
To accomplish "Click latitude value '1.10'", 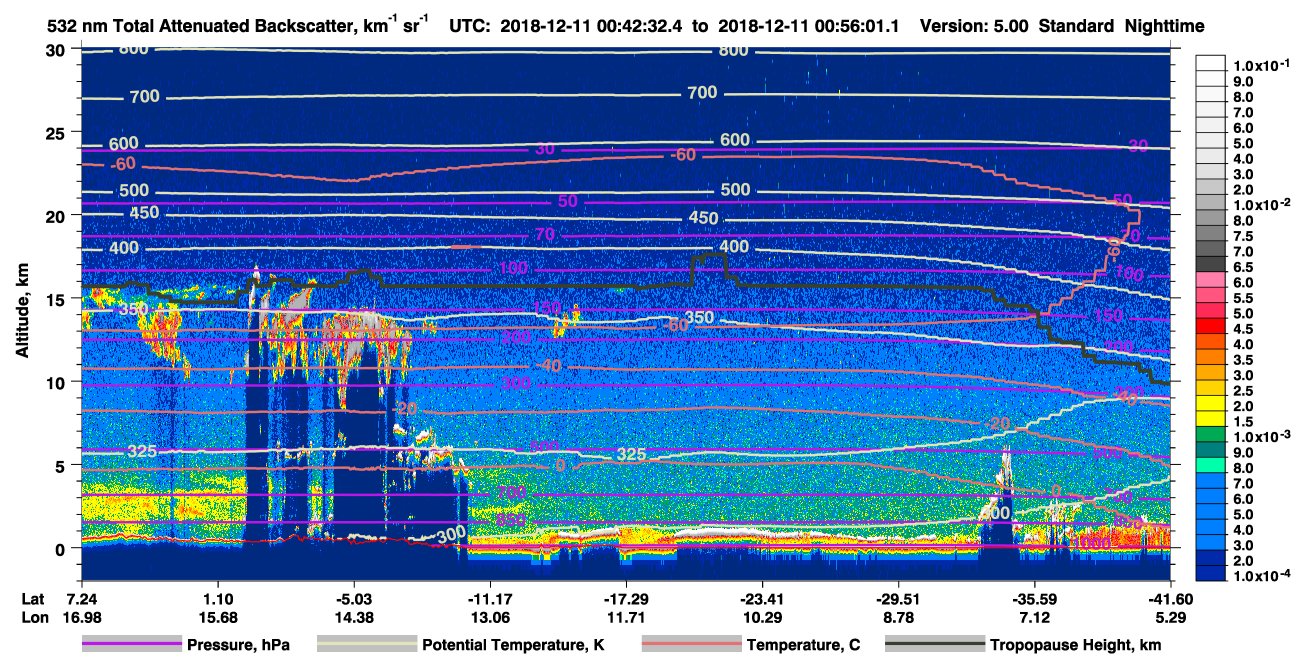I will click(x=217, y=599).
